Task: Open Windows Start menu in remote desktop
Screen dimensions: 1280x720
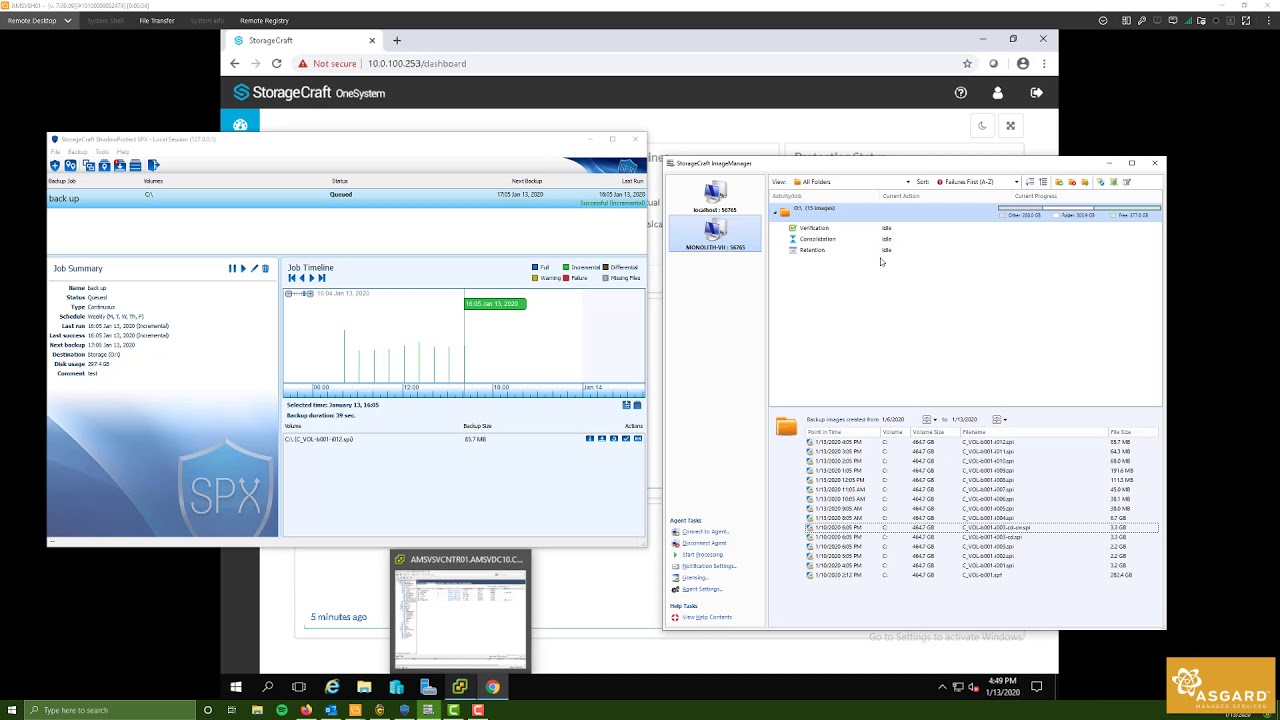Action: [x=236, y=687]
